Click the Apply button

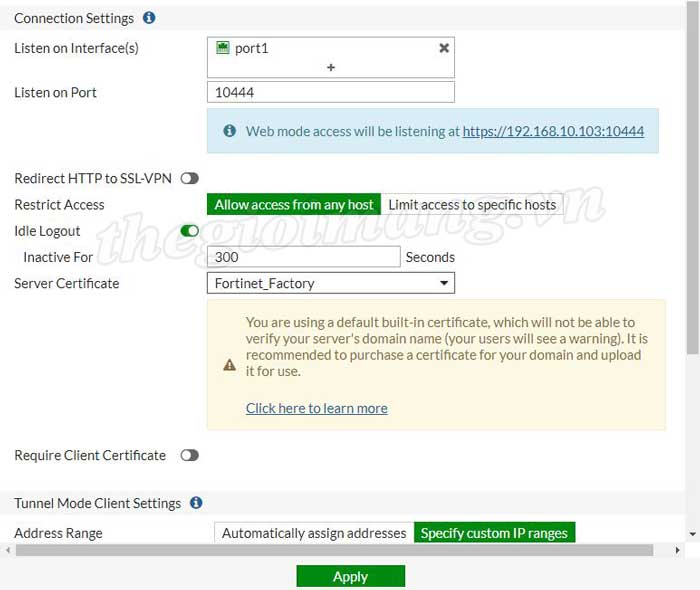[x=350, y=576]
